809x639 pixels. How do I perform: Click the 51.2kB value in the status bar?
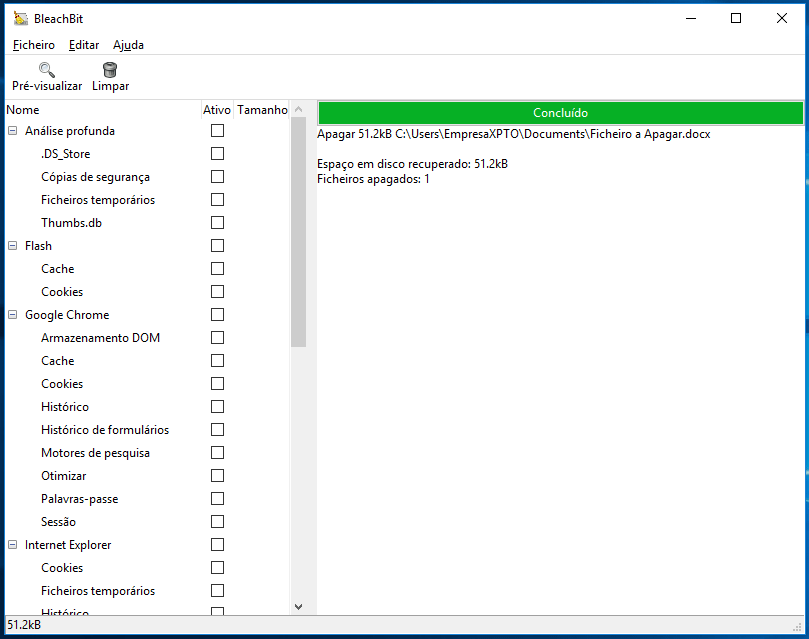coord(24,625)
